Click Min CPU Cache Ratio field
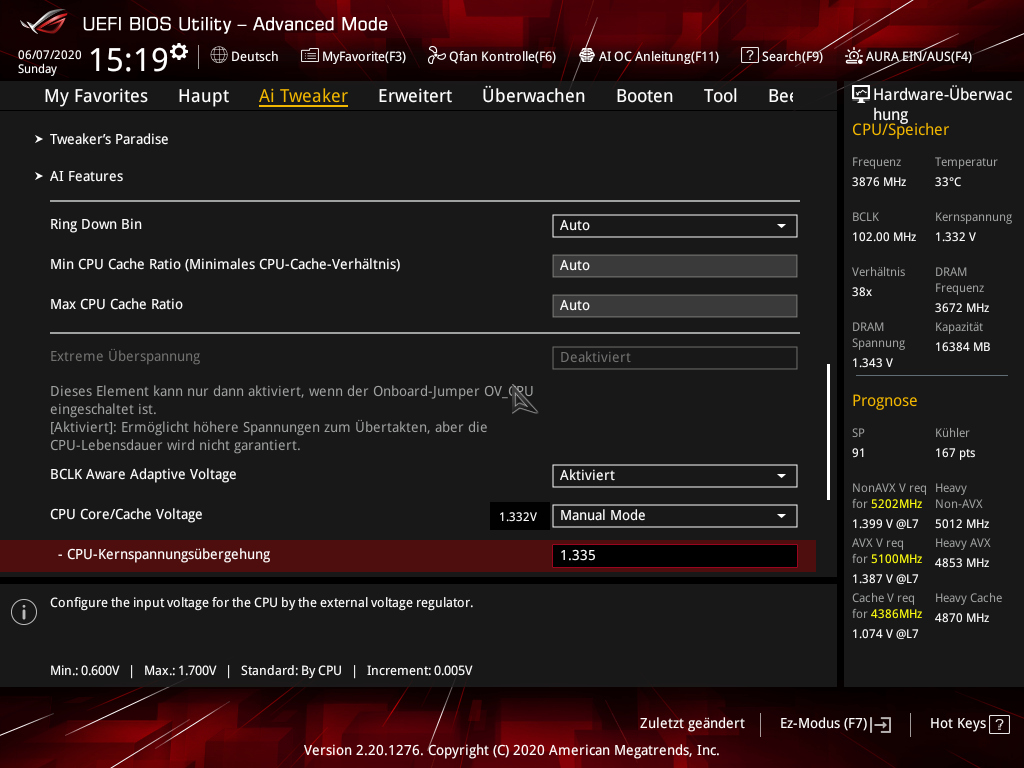 click(x=675, y=265)
